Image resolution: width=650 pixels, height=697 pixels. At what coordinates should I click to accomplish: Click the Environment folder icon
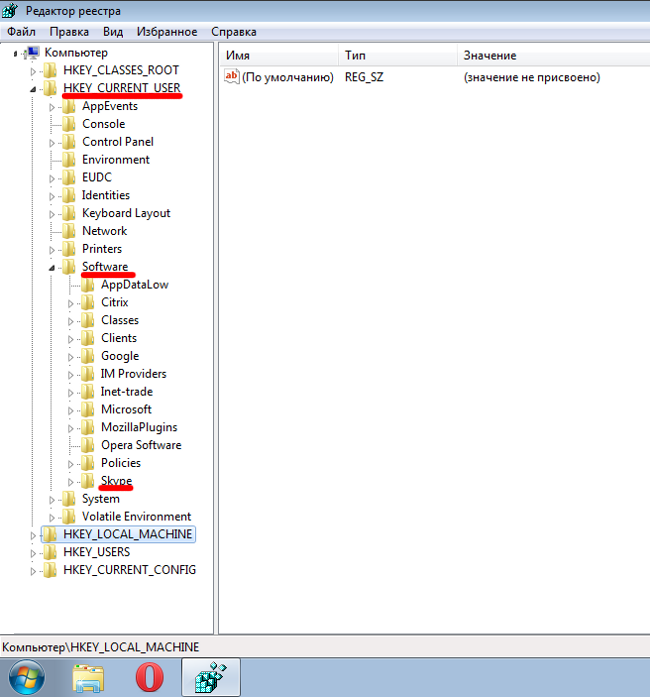(69, 160)
